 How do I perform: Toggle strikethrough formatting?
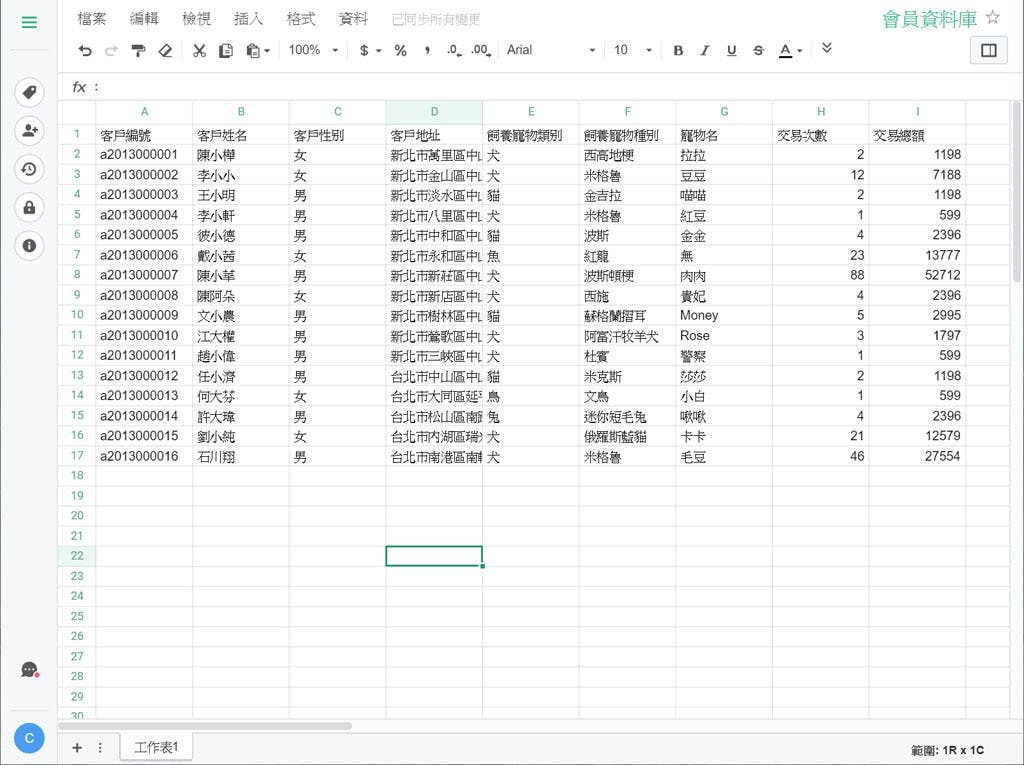tap(758, 51)
